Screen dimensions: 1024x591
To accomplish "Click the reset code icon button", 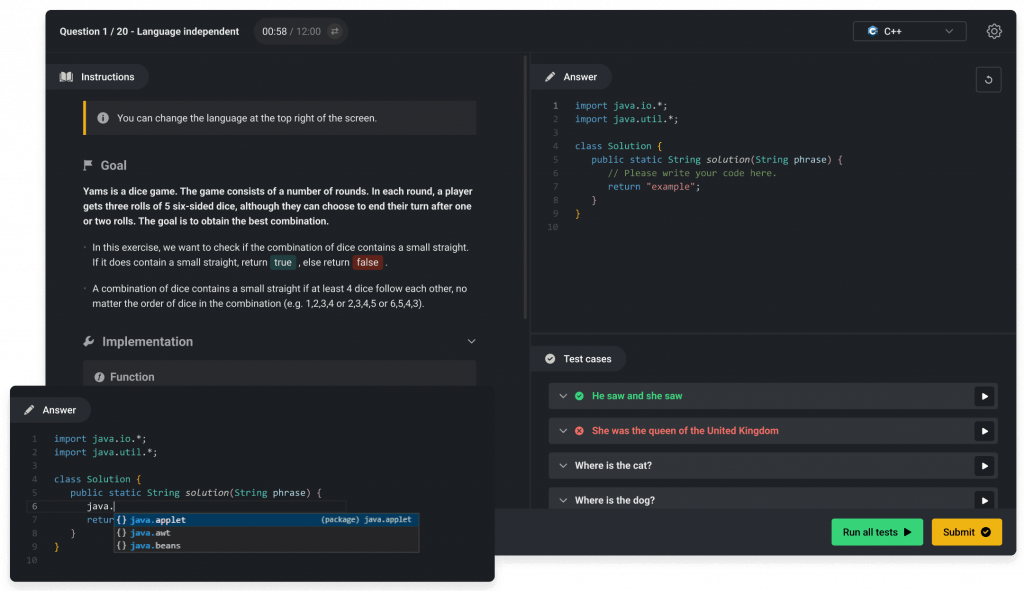I will click(x=987, y=80).
